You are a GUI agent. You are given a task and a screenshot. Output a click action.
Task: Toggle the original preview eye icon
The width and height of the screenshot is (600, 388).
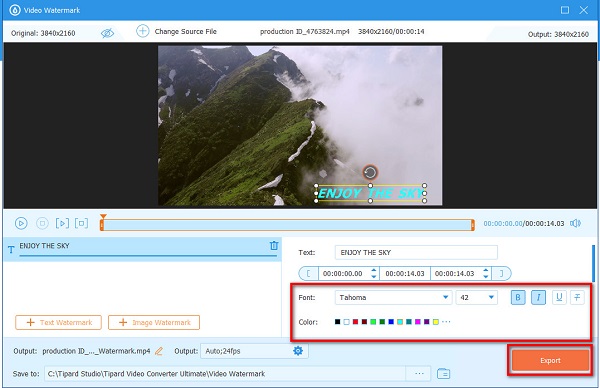click(107, 33)
